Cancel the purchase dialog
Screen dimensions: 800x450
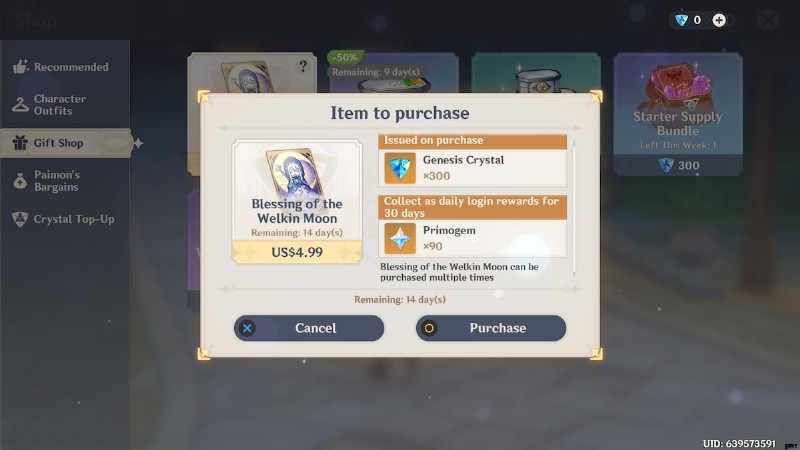point(309,328)
